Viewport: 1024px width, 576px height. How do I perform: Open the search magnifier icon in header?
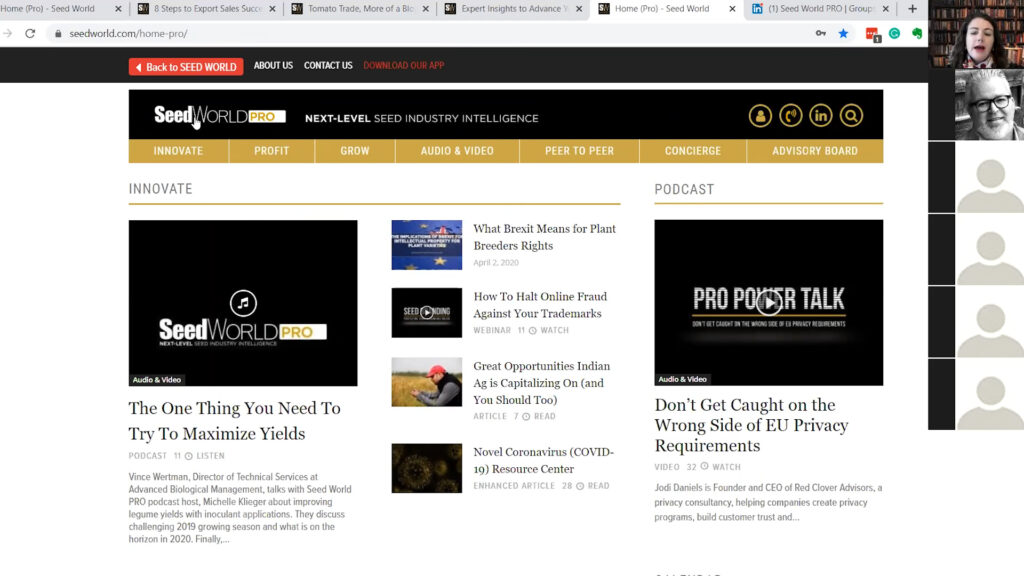(x=851, y=116)
